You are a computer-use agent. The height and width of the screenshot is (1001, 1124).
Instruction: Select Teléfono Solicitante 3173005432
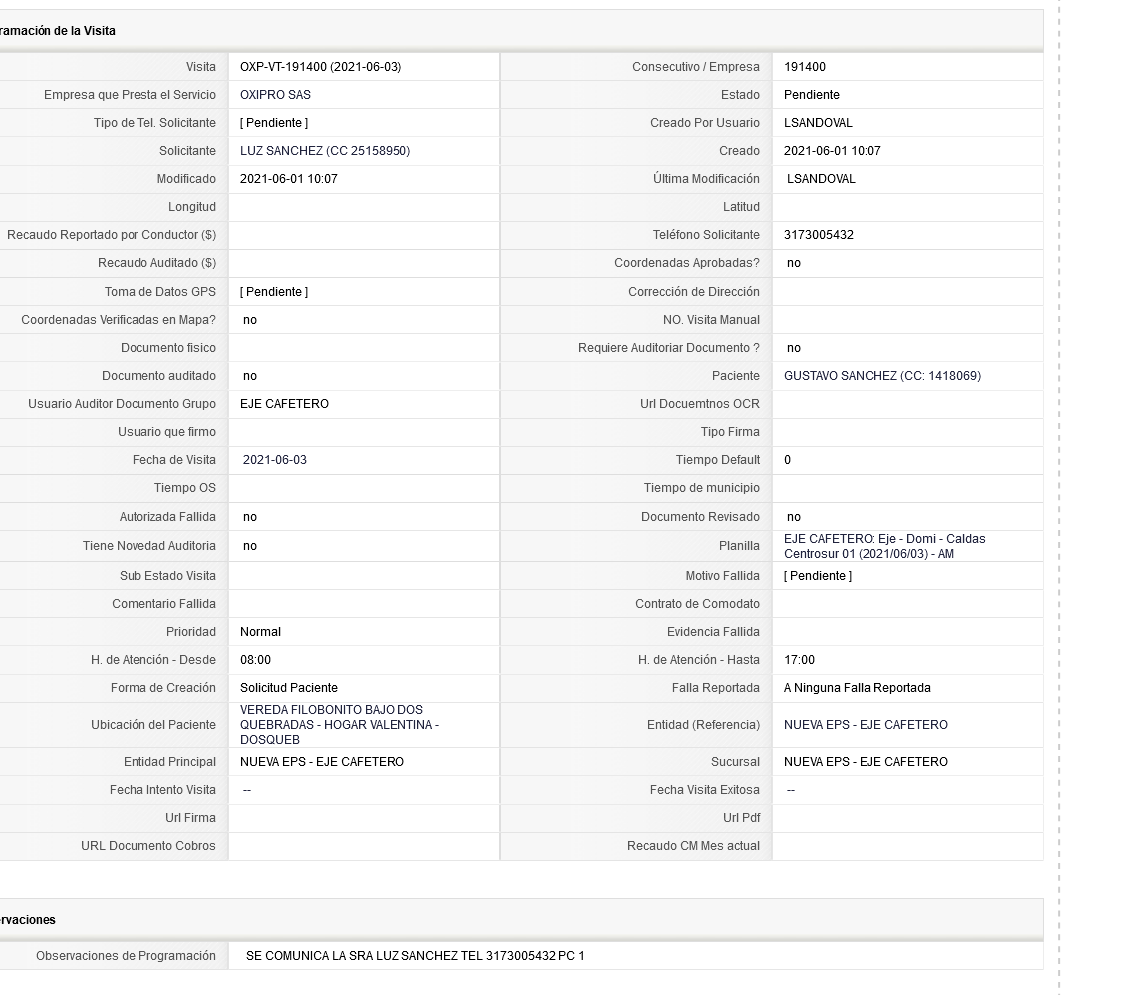(x=819, y=234)
